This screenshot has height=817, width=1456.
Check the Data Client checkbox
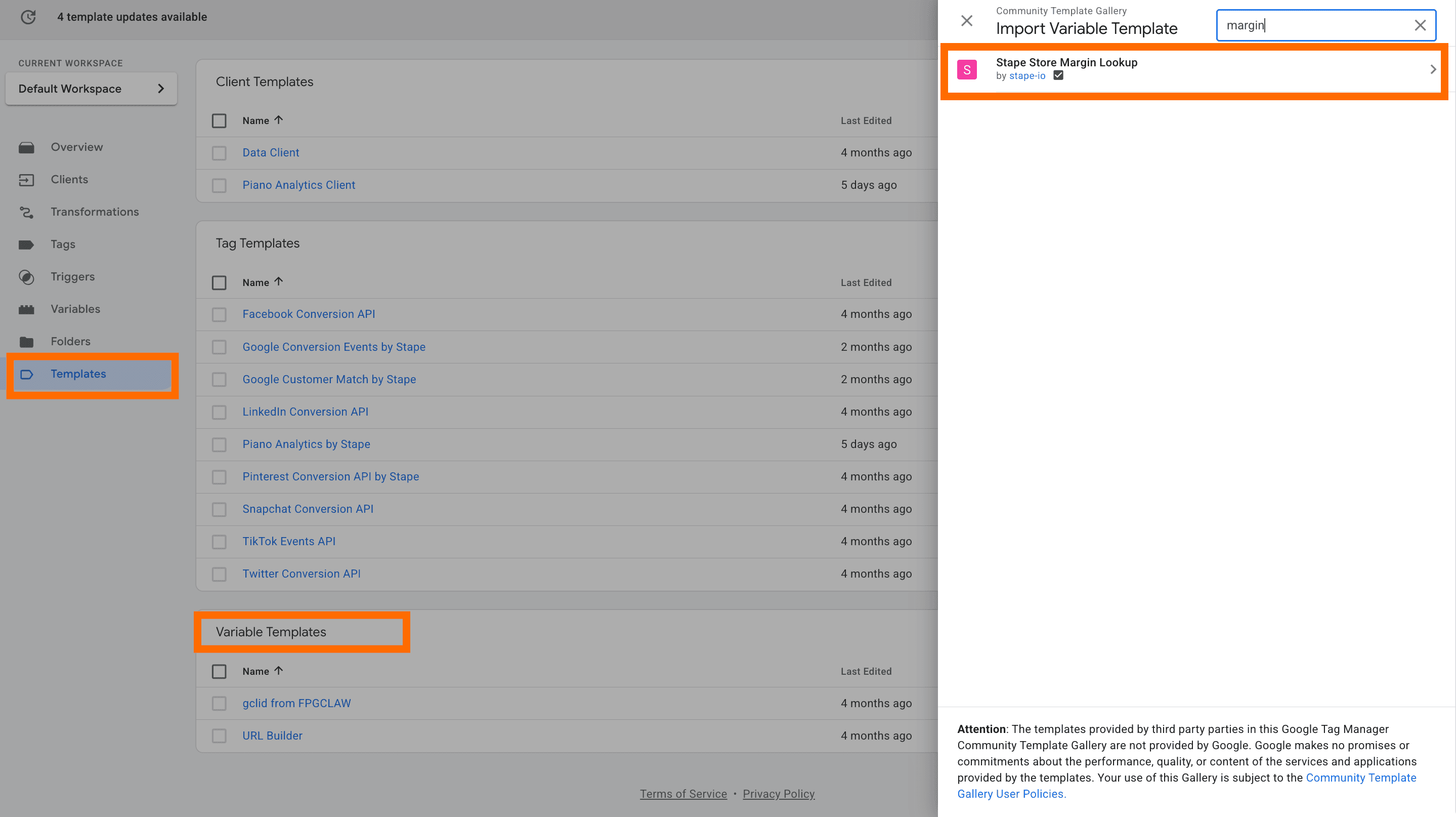click(219, 153)
